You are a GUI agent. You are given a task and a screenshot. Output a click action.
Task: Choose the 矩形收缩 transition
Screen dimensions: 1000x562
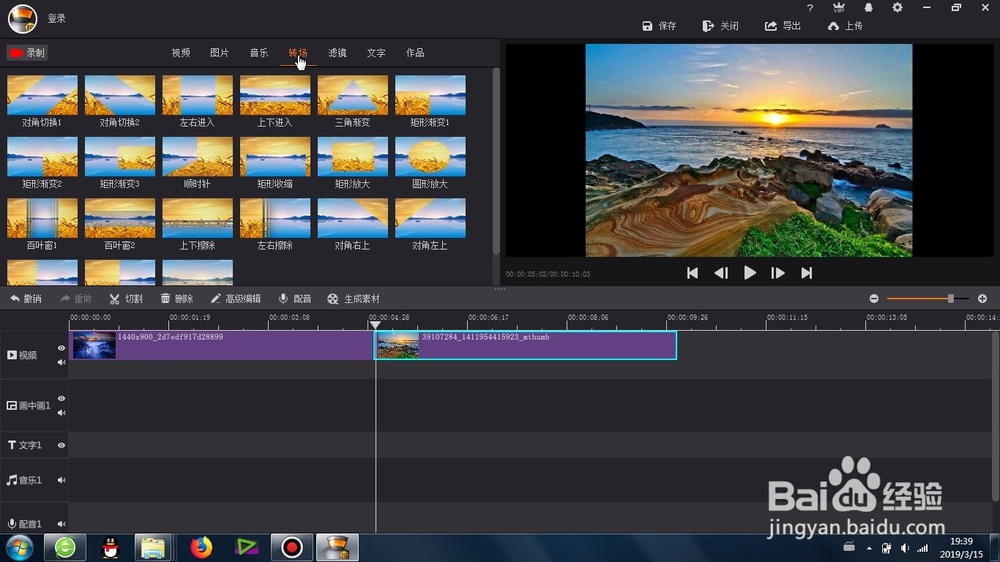tap(275, 156)
